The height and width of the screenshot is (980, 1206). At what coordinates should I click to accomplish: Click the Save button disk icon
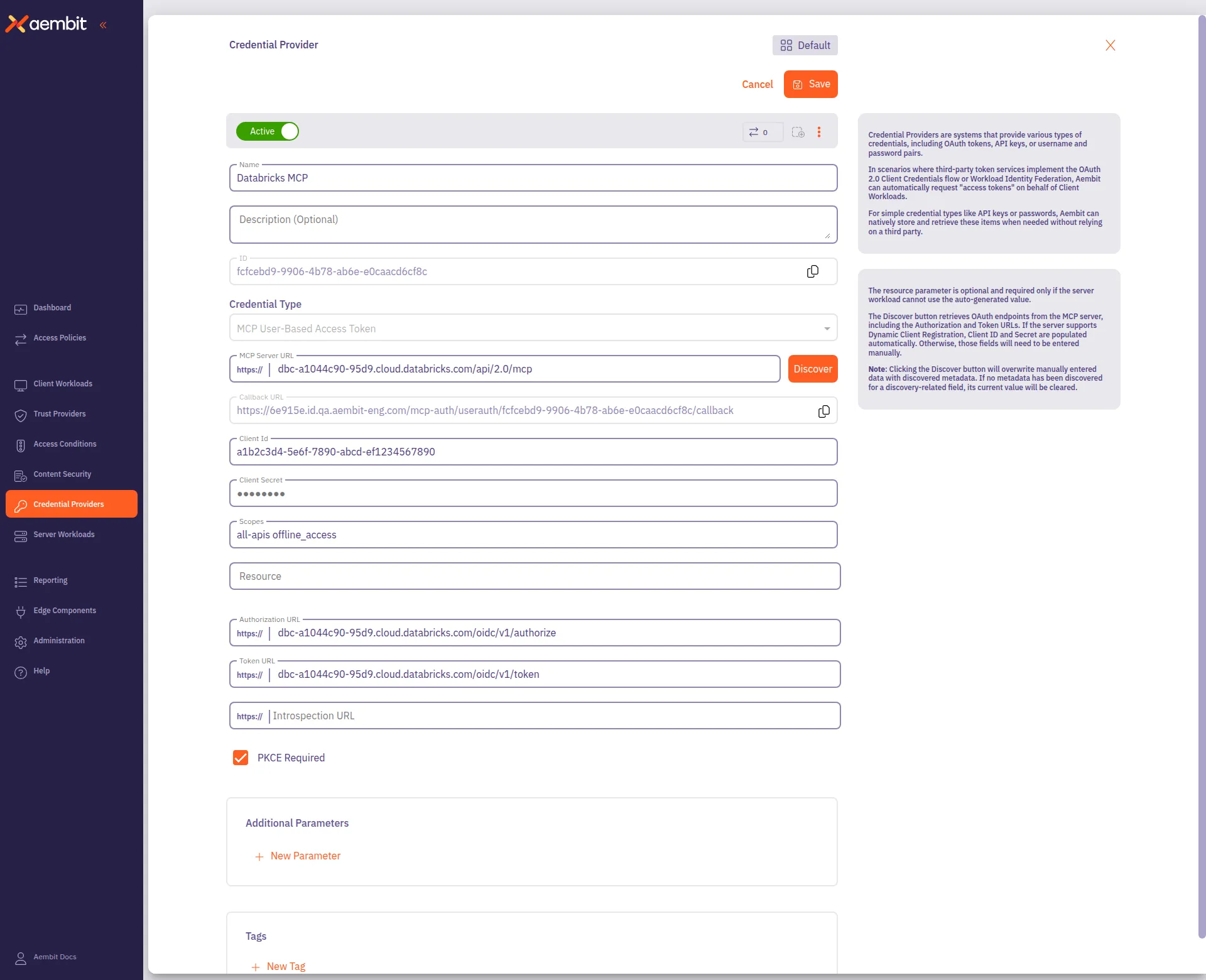pyautogui.click(x=797, y=85)
